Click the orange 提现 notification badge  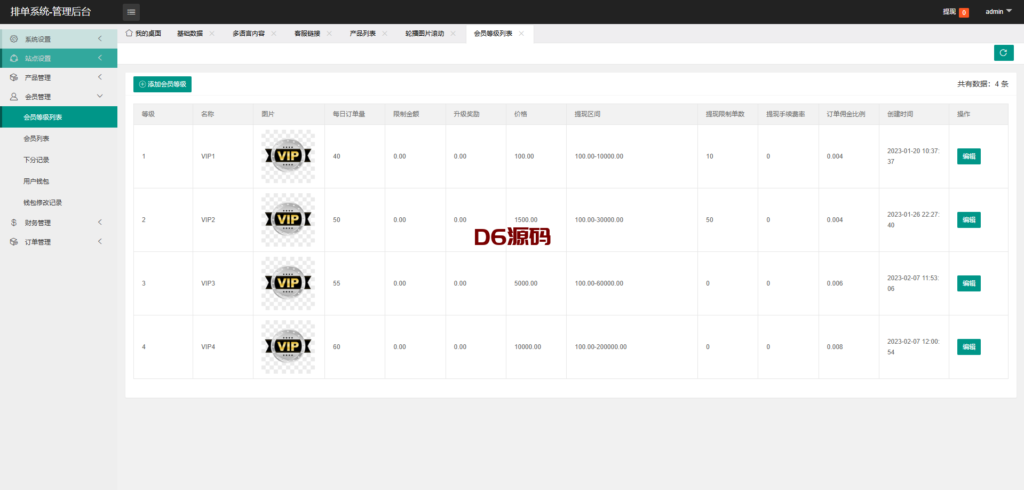(964, 12)
